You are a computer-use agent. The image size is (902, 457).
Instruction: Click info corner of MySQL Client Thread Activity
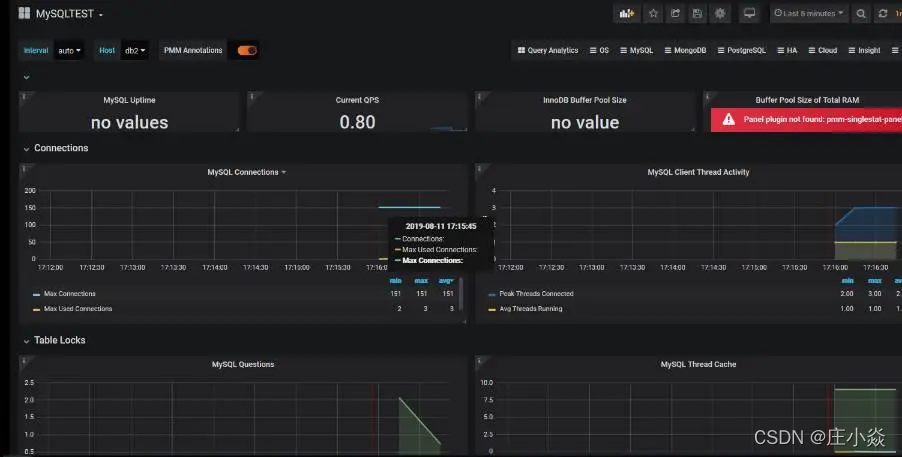(479, 168)
